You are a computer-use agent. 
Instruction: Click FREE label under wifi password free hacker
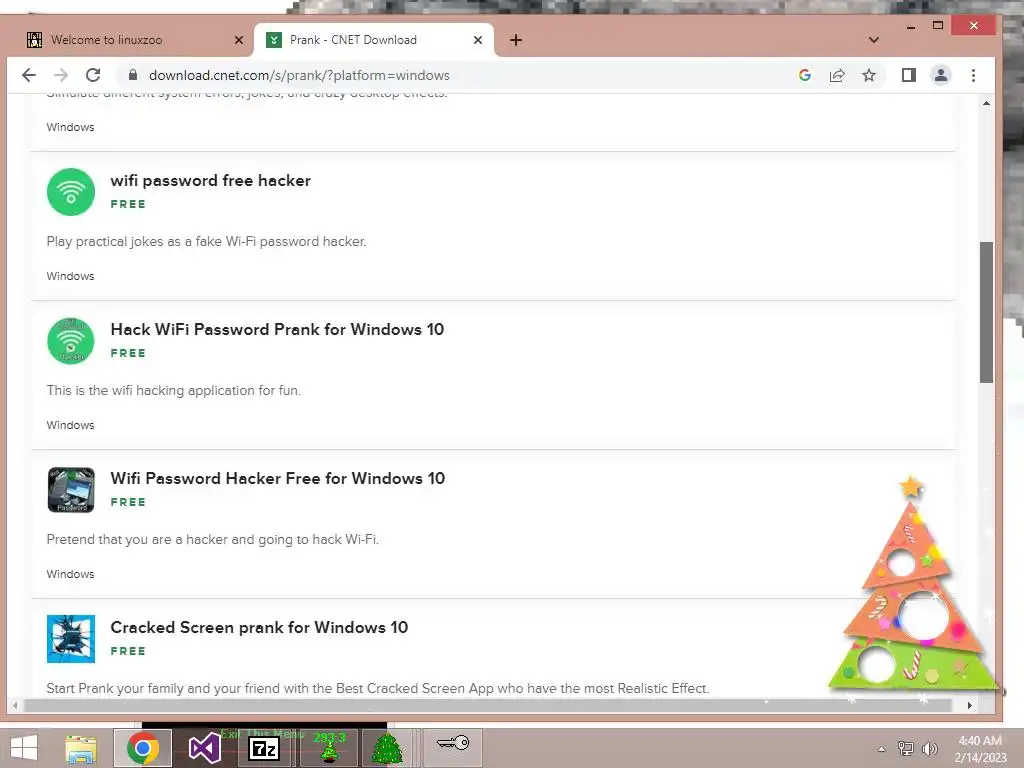pos(128,204)
